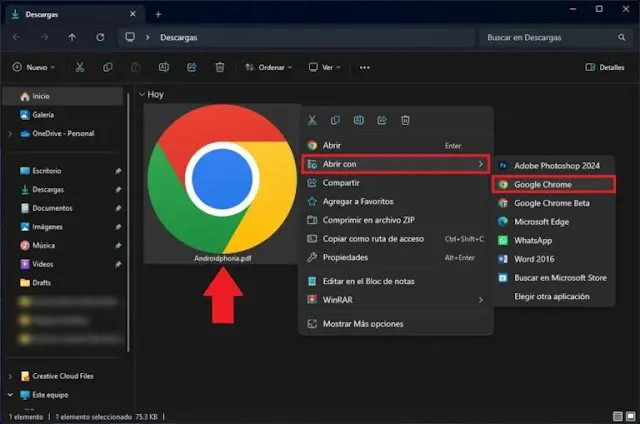
Task: Click the trash Delete icon in the context menu
Action: click(x=405, y=120)
